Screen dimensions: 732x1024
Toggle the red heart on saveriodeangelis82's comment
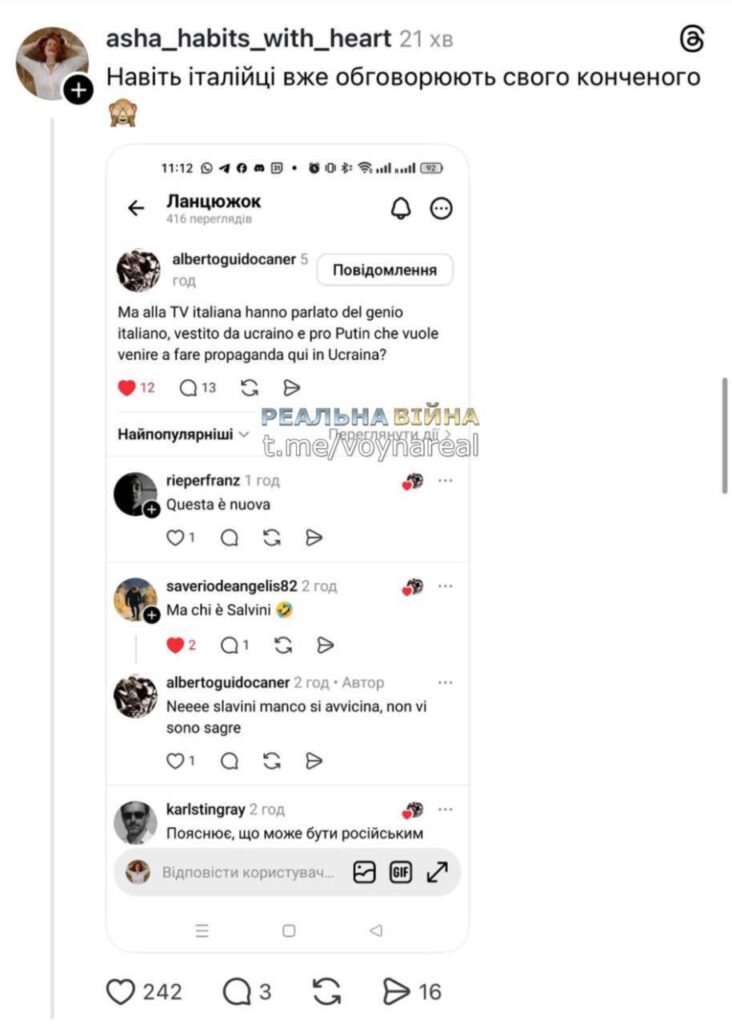point(175,645)
